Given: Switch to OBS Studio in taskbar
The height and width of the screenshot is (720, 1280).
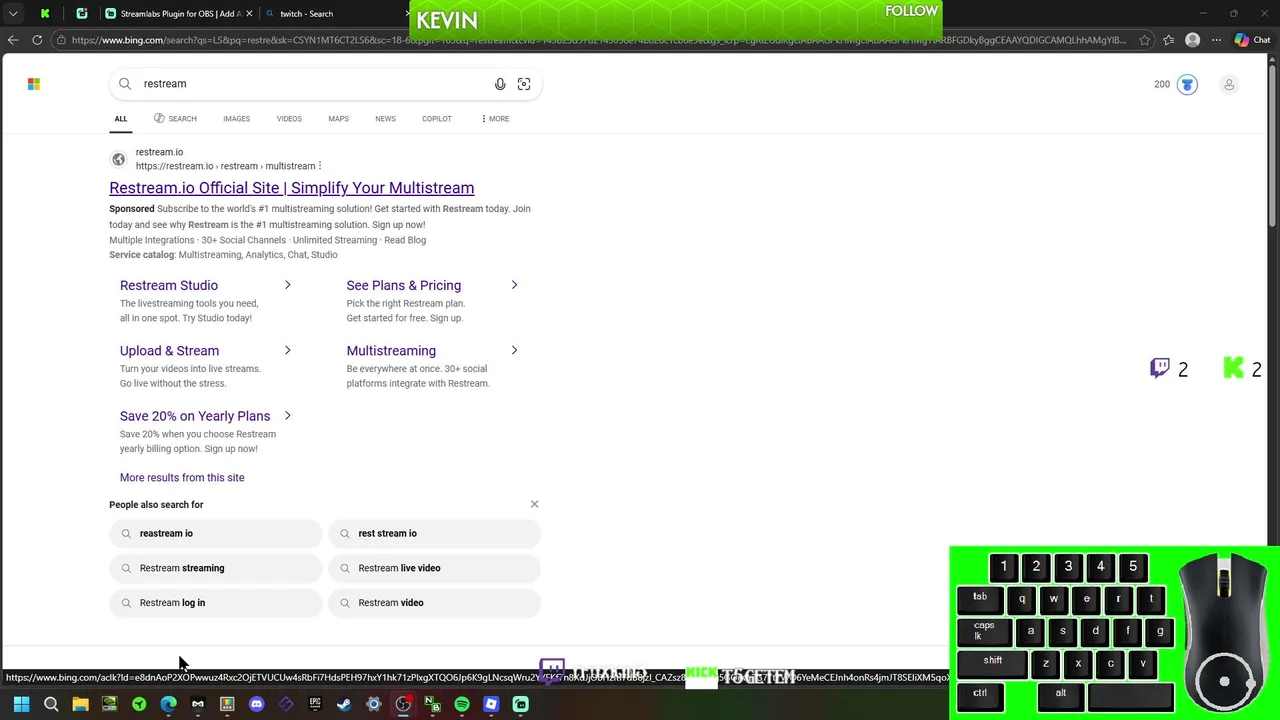Looking at the screenshot, I should point(403,704).
